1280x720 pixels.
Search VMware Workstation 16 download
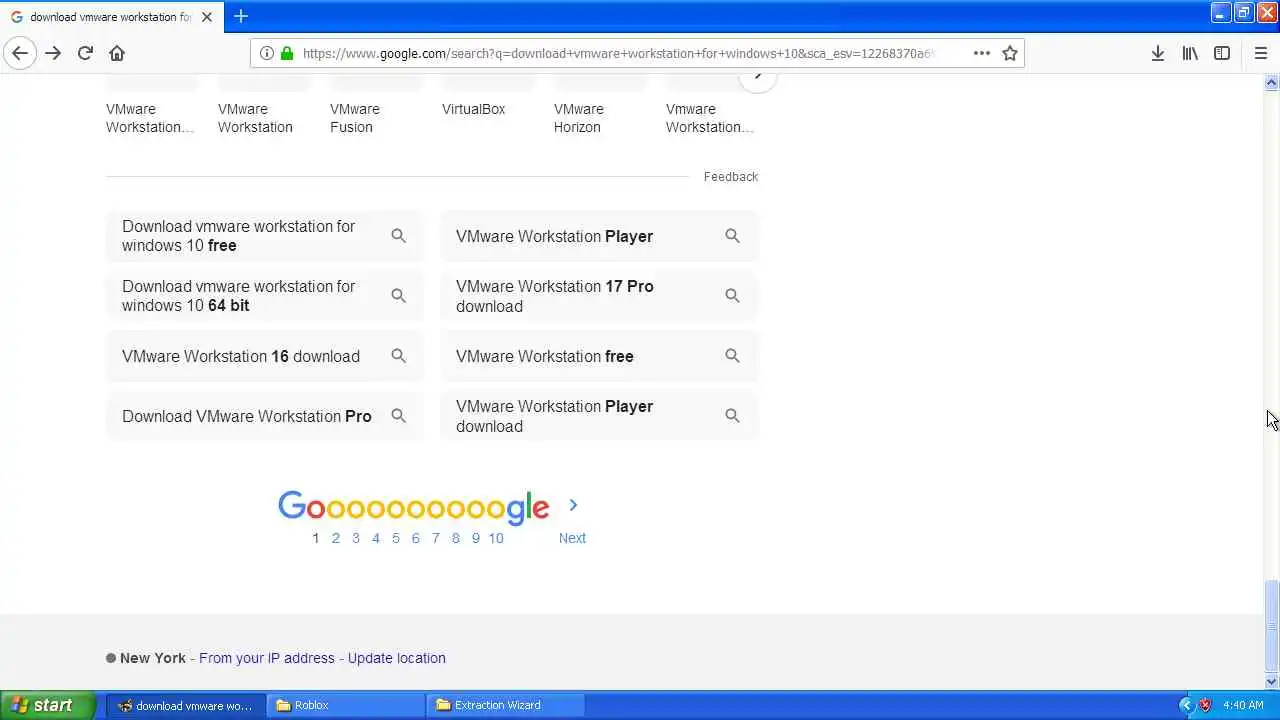(265, 356)
